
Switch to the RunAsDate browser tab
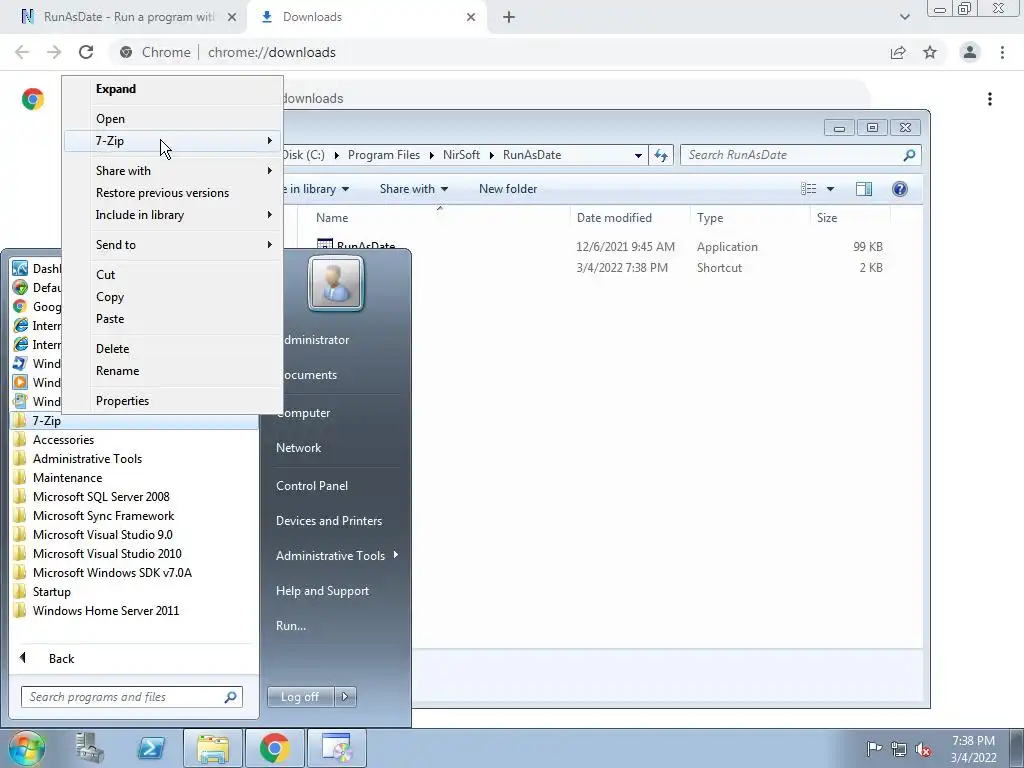(x=127, y=17)
